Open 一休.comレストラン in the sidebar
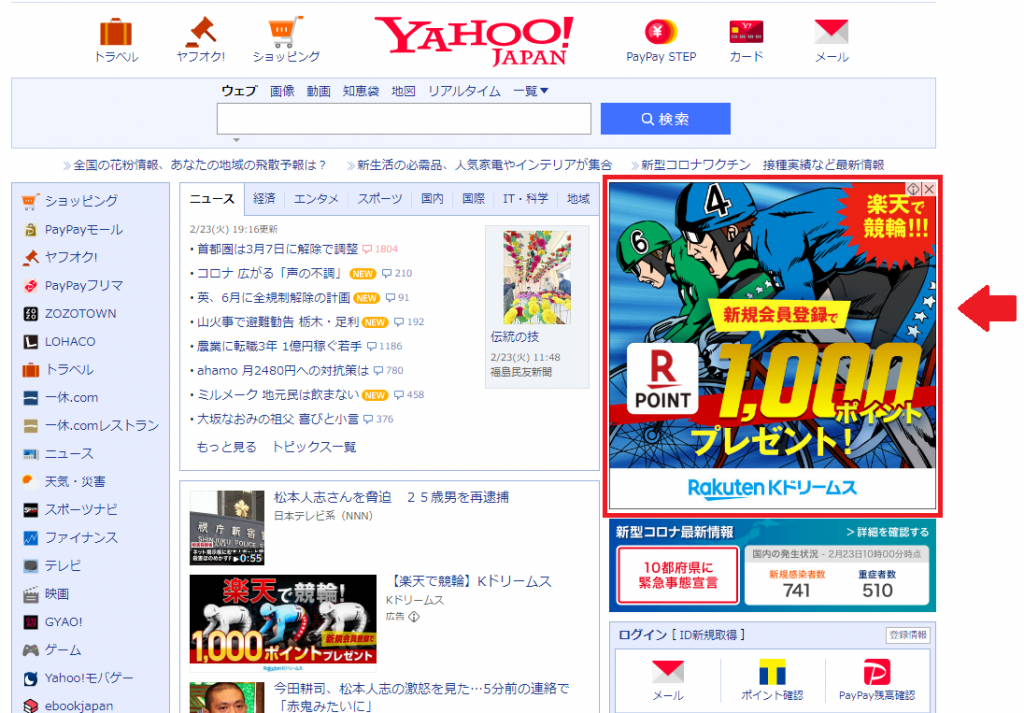The height and width of the screenshot is (713, 1024). click(102, 426)
